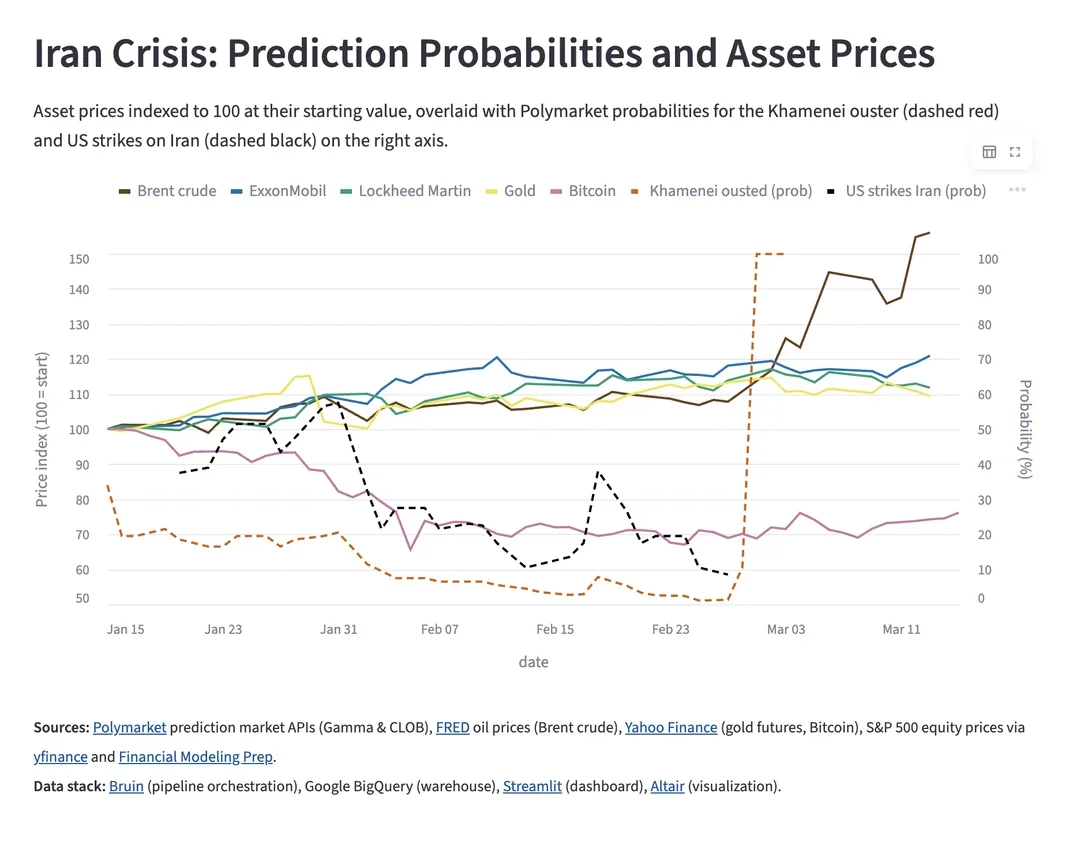Open the table view of chart data
Screen dimensions: 1080x842
[989, 152]
